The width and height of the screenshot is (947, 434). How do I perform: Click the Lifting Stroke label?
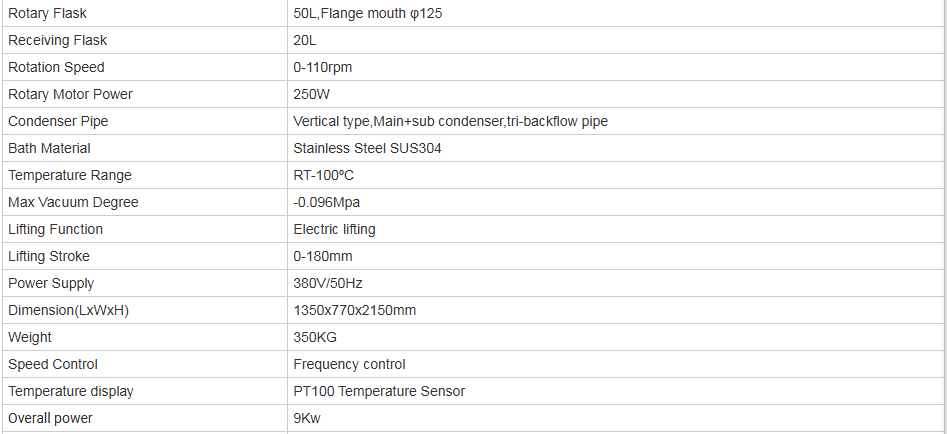pos(49,256)
